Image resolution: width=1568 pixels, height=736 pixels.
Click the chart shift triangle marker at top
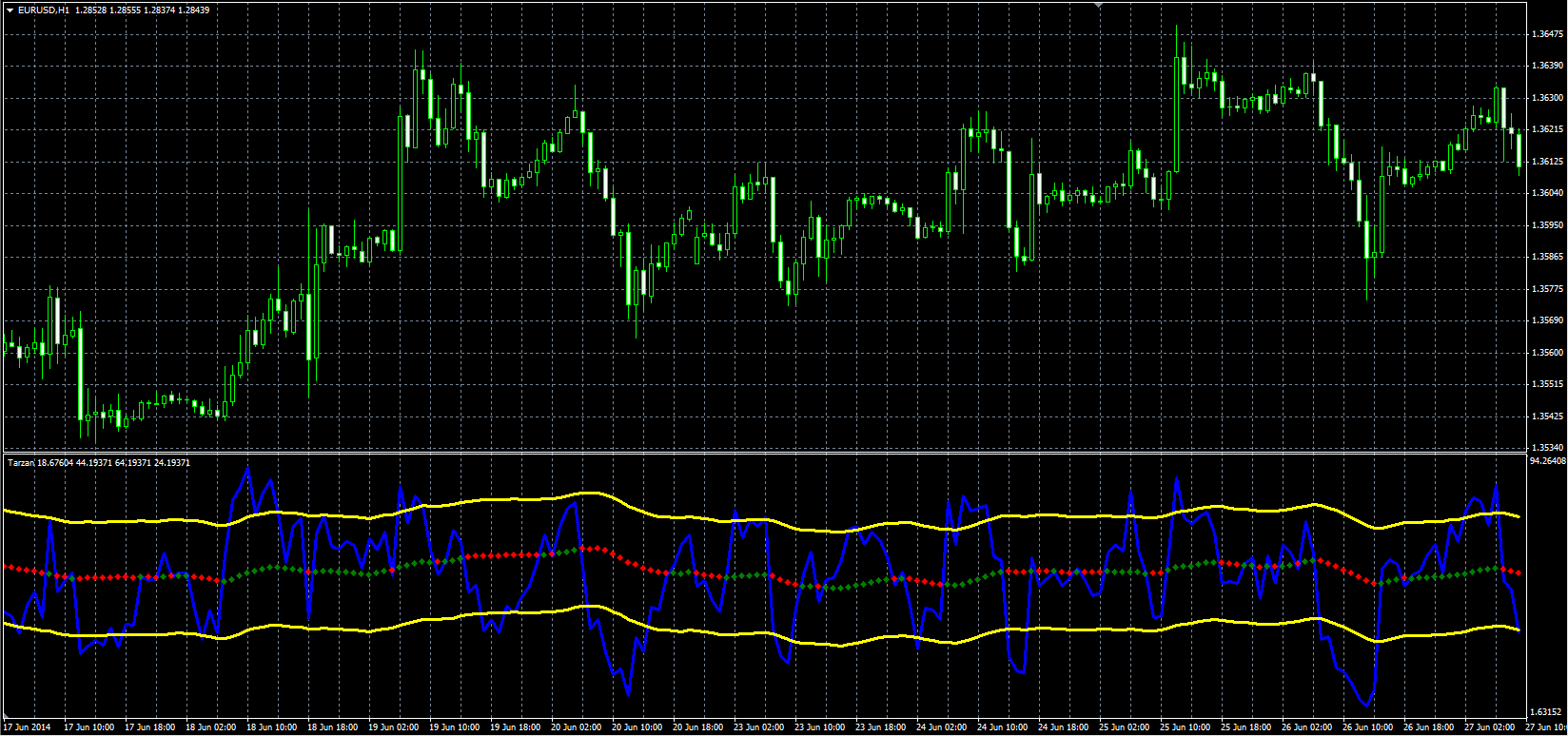pos(1099,6)
